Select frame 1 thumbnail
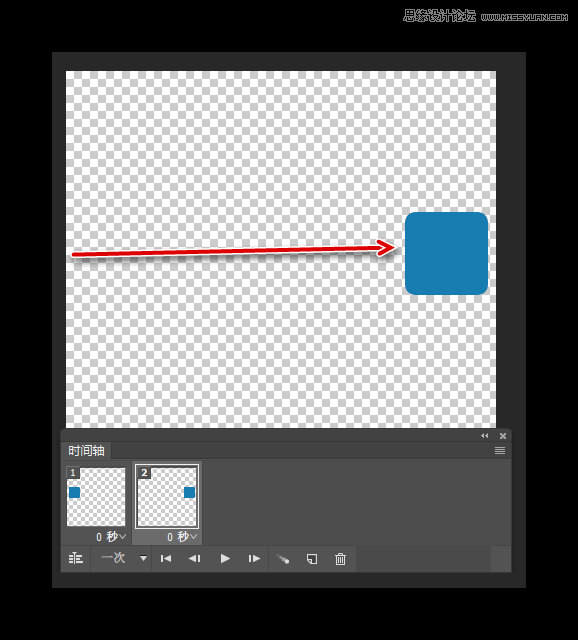Image resolution: width=578 pixels, height=640 pixels. pos(96,497)
